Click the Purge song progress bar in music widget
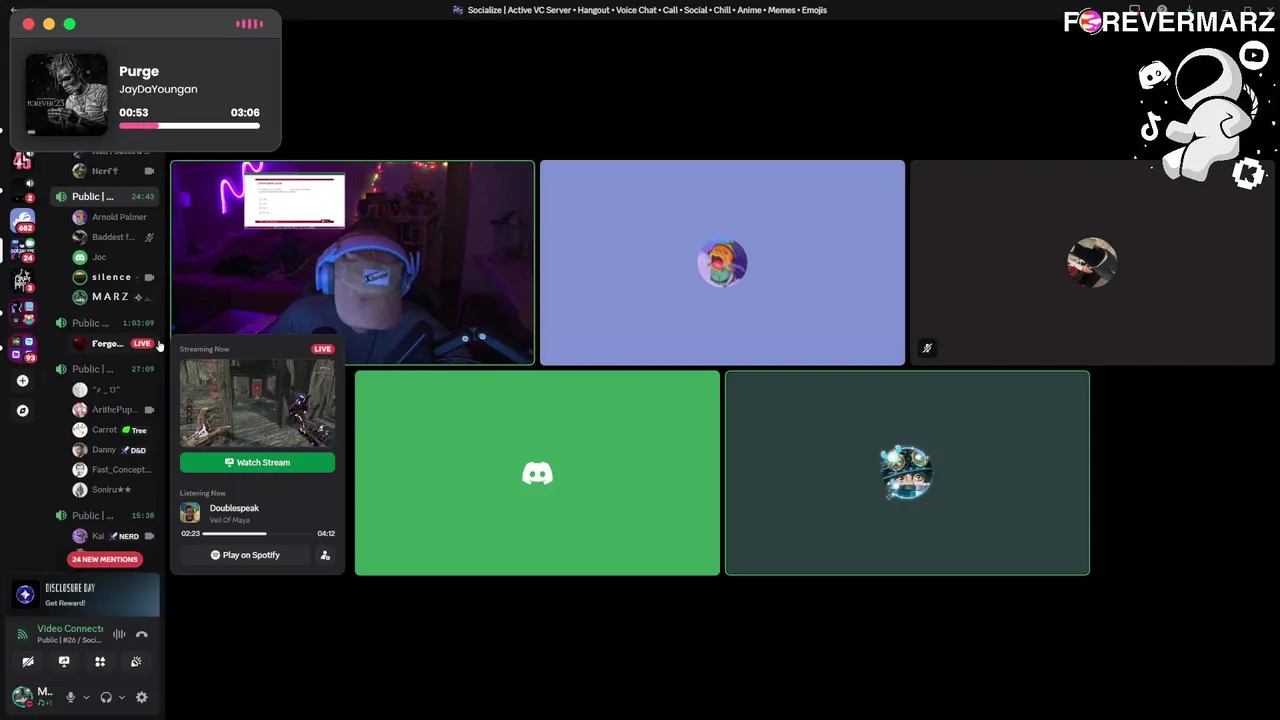 click(189, 126)
